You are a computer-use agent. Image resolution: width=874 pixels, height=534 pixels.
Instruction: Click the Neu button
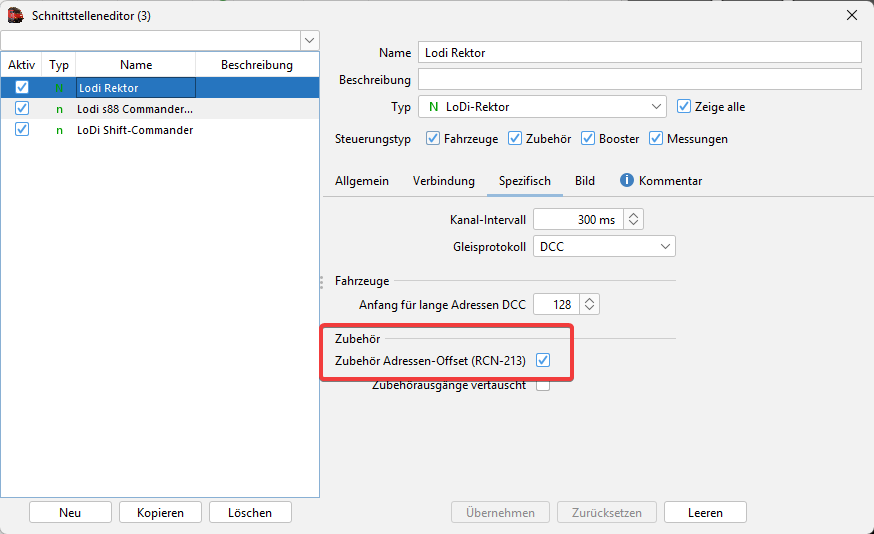pos(70,512)
